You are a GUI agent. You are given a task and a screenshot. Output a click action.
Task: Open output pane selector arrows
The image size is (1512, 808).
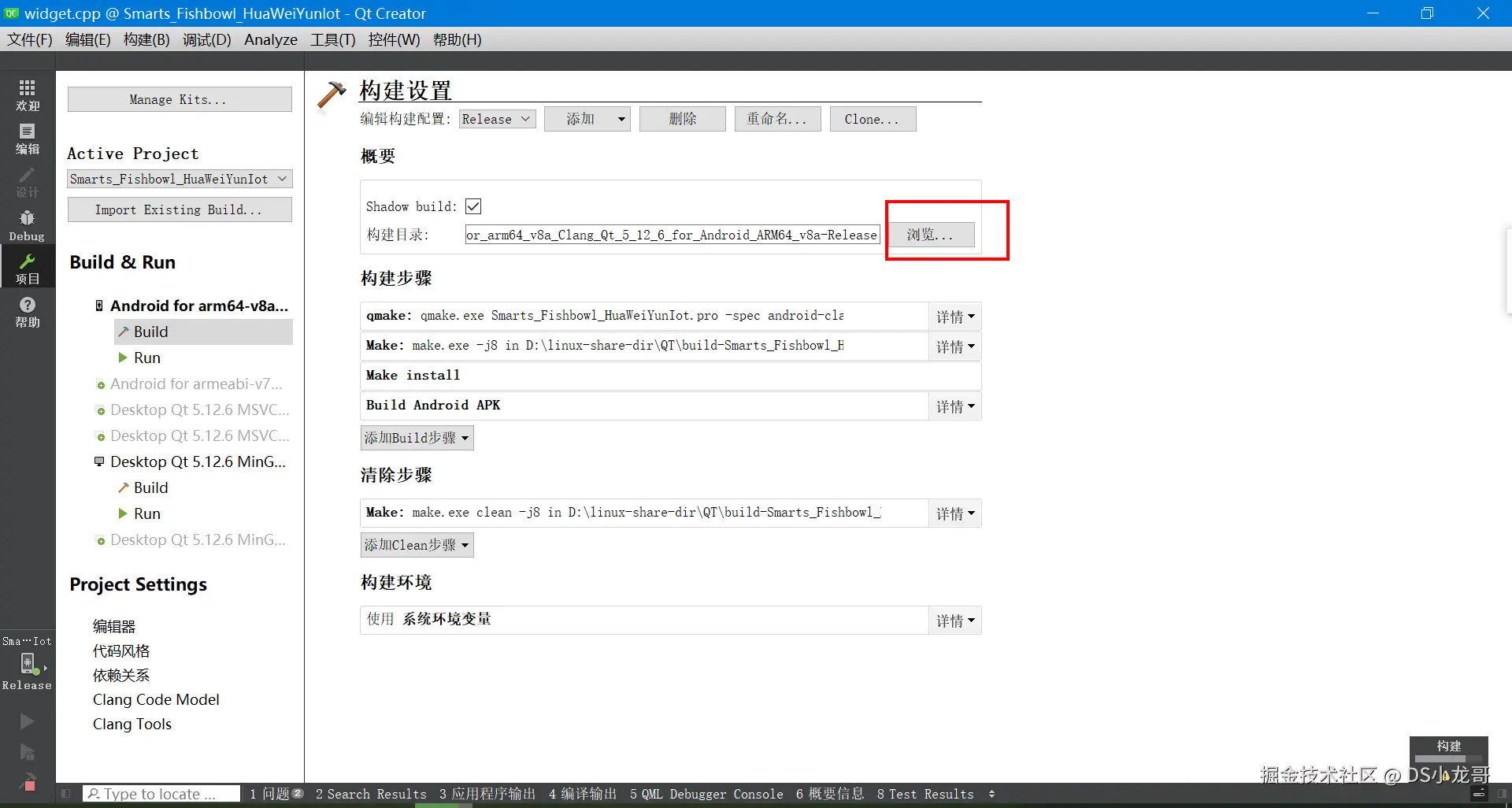(x=991, y=794)
